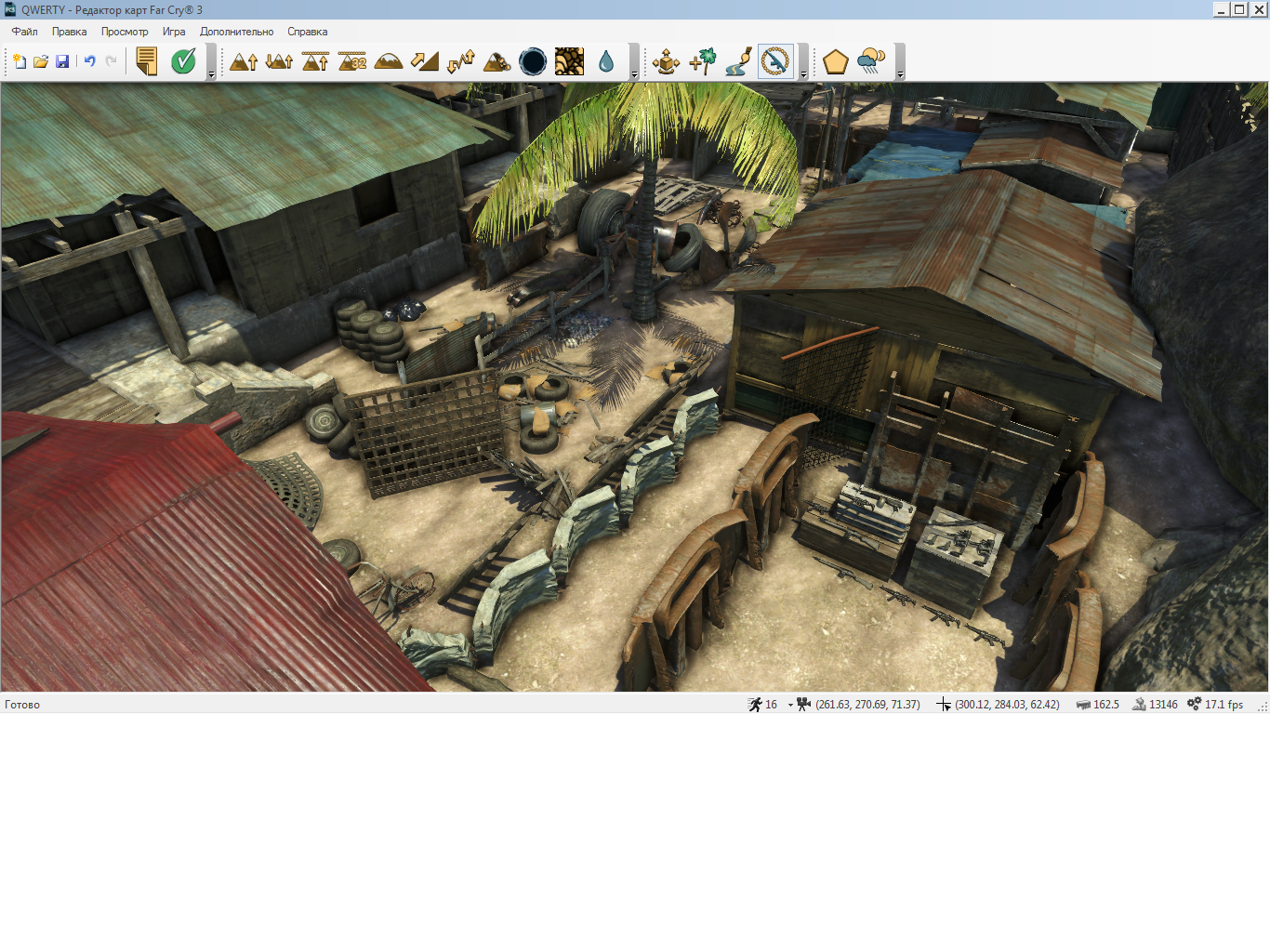
Task: Open the Правка menu
Action: [x=69, y=32]
